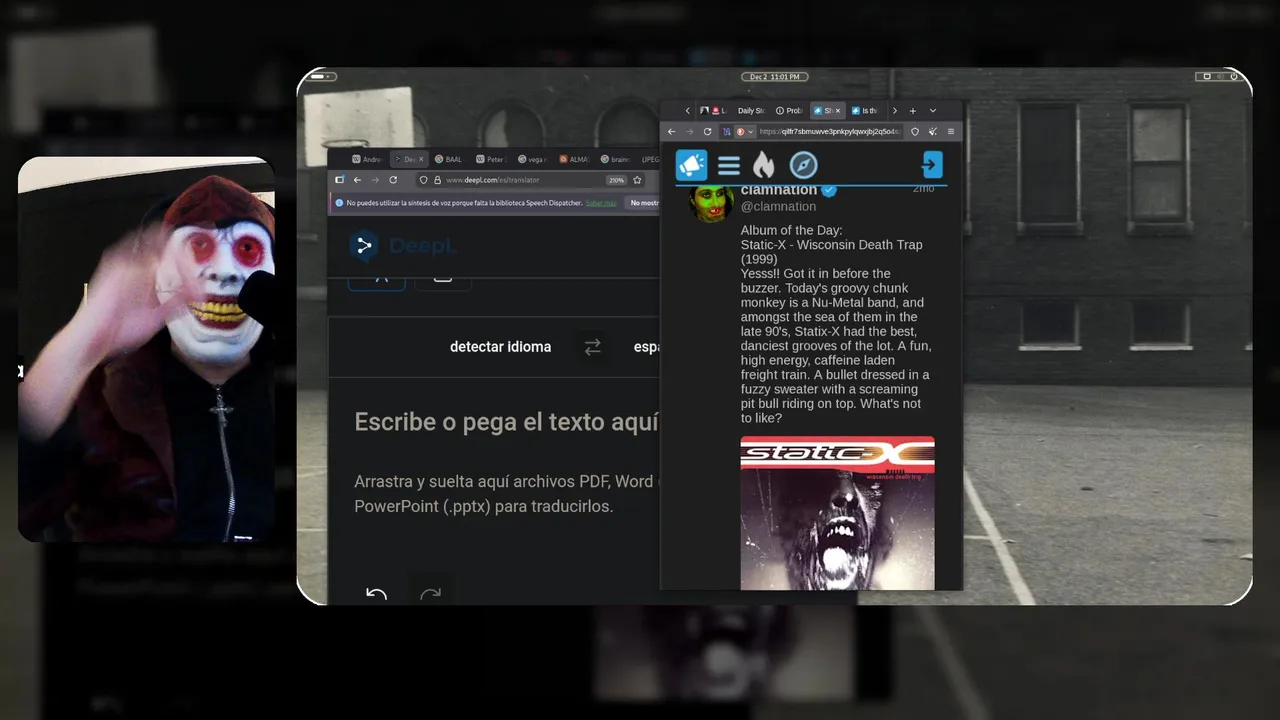The height and width of the screenshot is (720, 1280).
Task: Switch to the JPEG tab
Action: pos(650,159)
